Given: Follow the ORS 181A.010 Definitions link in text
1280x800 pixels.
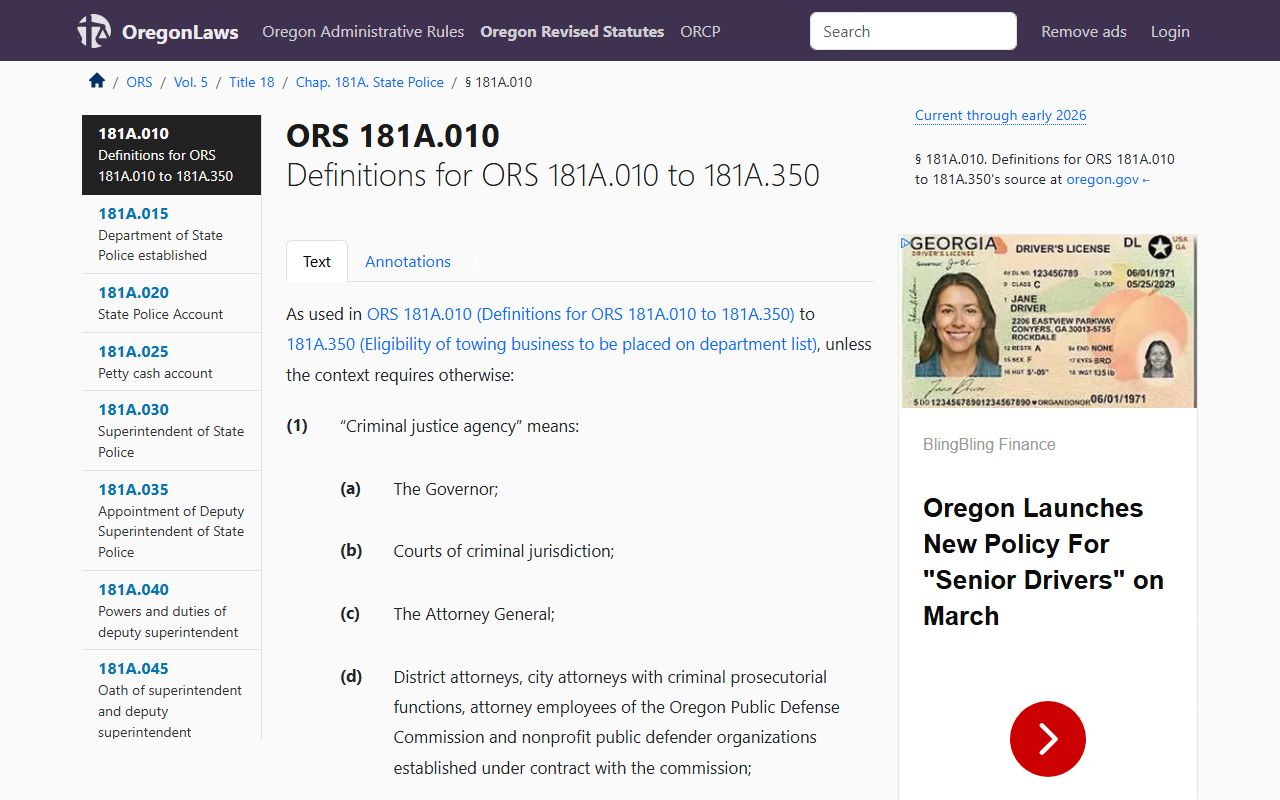Looking at the screenshot, I should [x=581, y=314].
